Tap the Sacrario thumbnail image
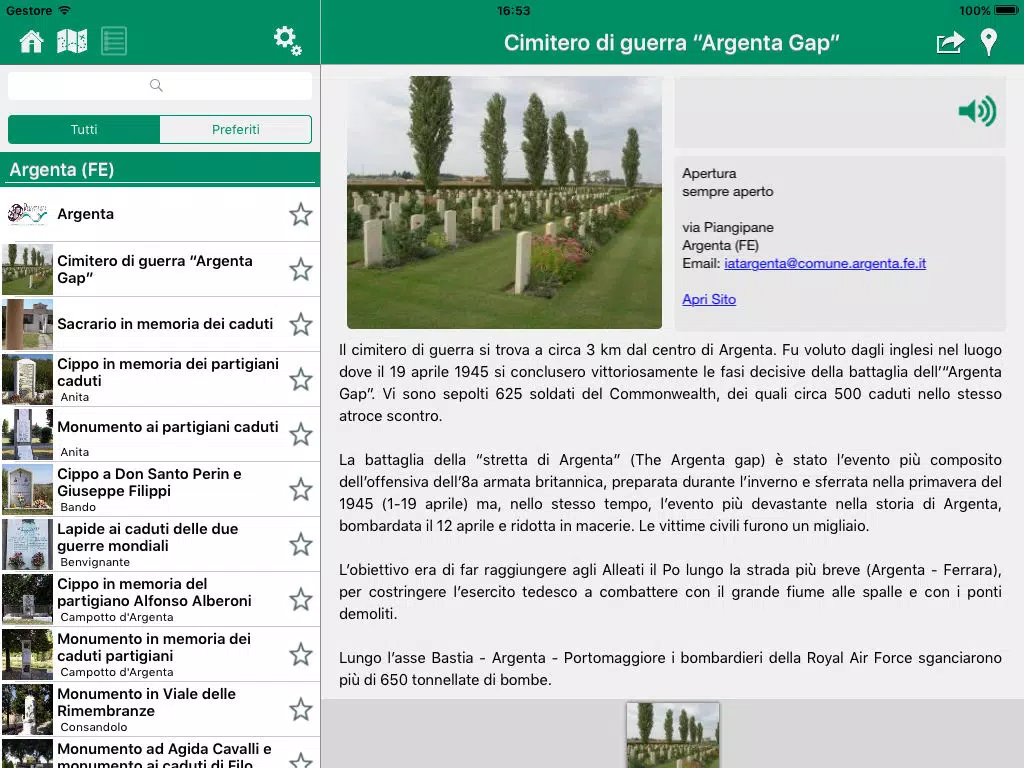 pyautogui.click(x=27, y=324)
